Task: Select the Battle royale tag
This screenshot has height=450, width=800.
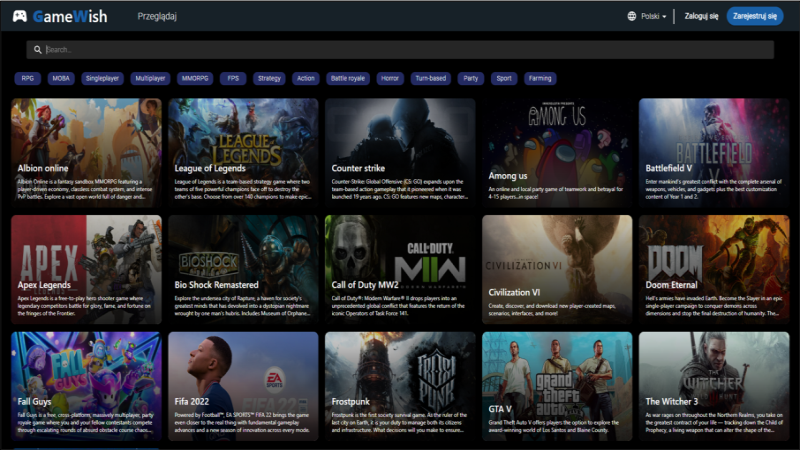Action: click(347, 79)
